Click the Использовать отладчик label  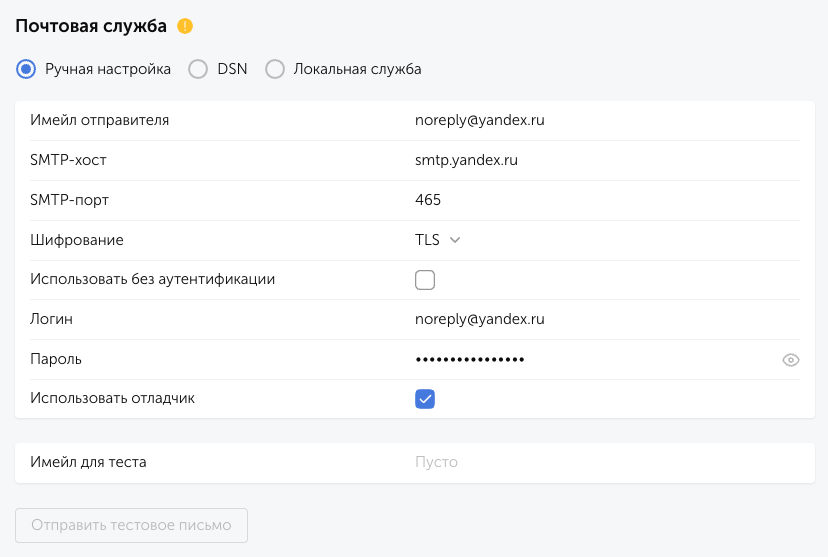click(112, 399)
